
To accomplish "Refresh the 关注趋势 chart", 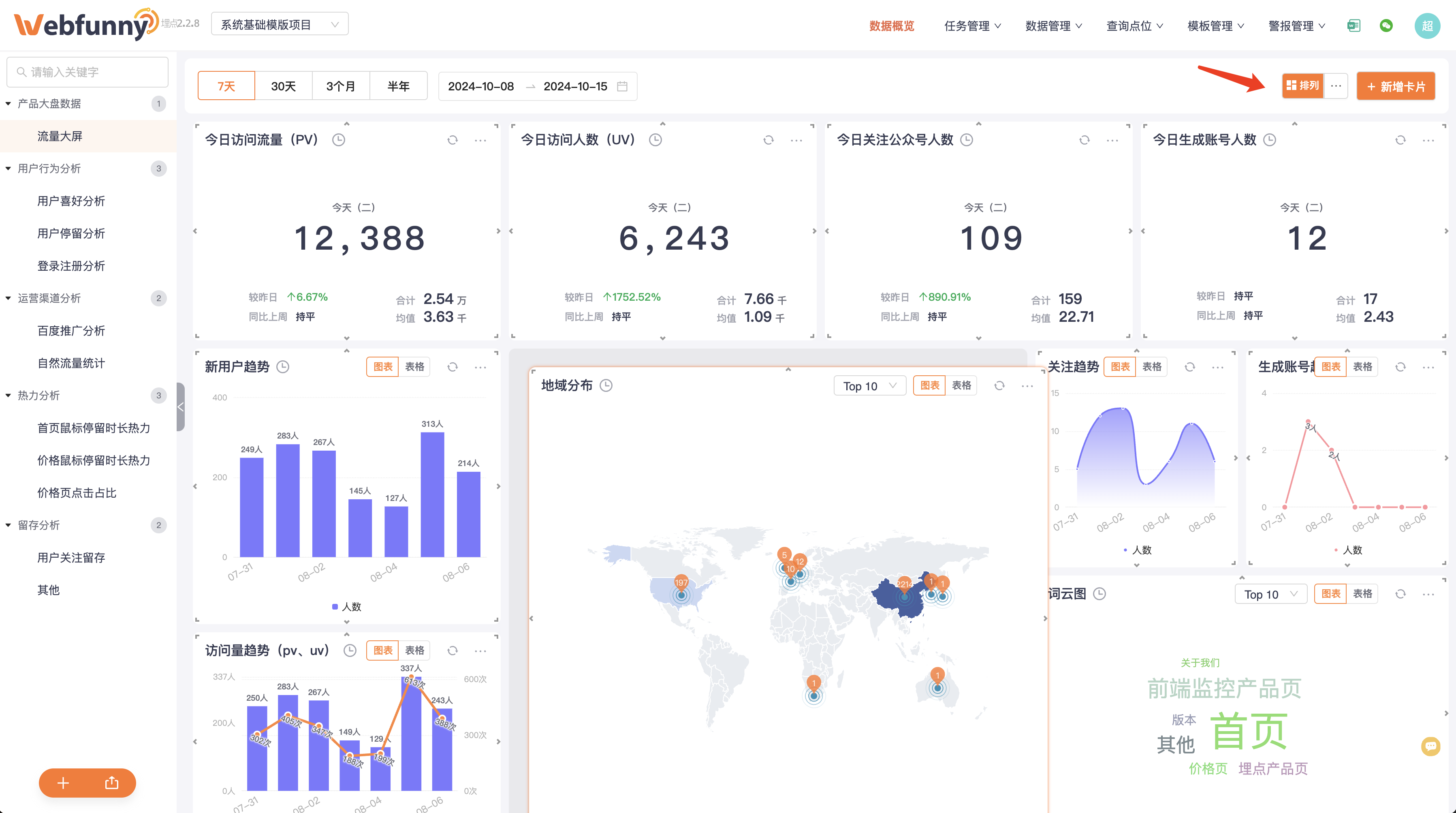I will point(1190,367).
